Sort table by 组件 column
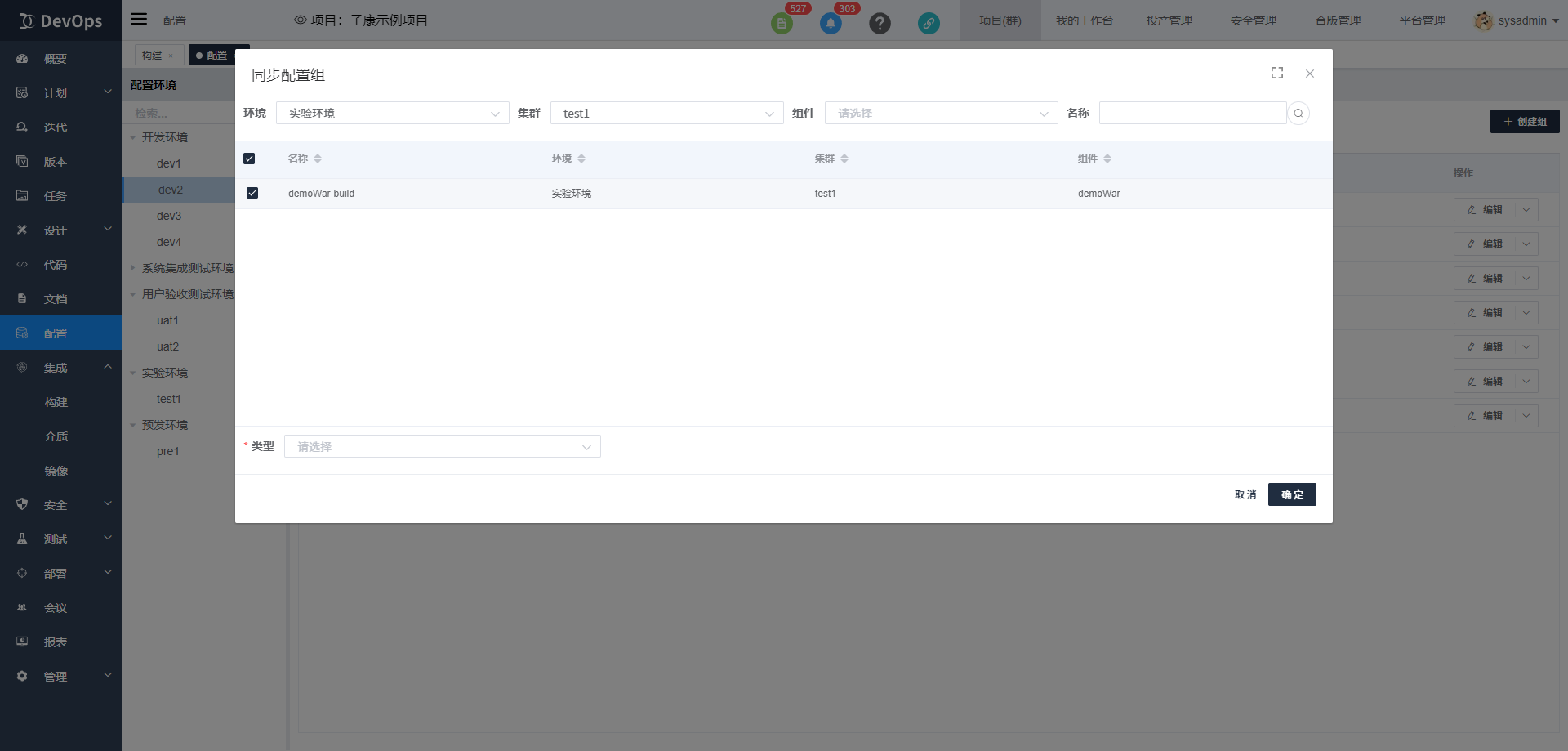Viewport: 1568px width, 751px height. (x=1107, y=159)
